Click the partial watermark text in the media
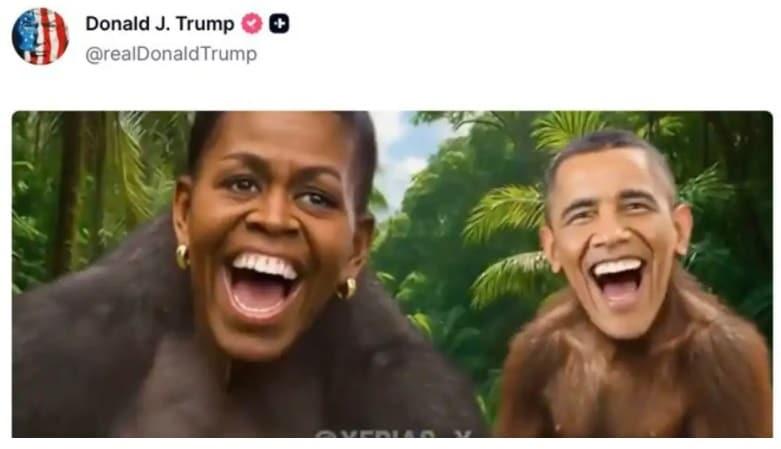 pyautogui.click(x=393, y=434)
